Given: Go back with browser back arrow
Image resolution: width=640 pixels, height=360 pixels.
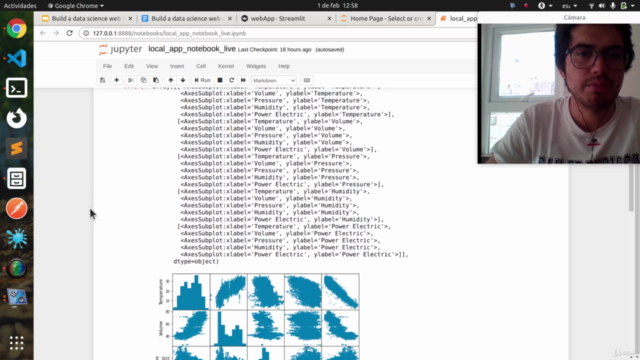Looking at the screenshot, I should click(43, 33).
